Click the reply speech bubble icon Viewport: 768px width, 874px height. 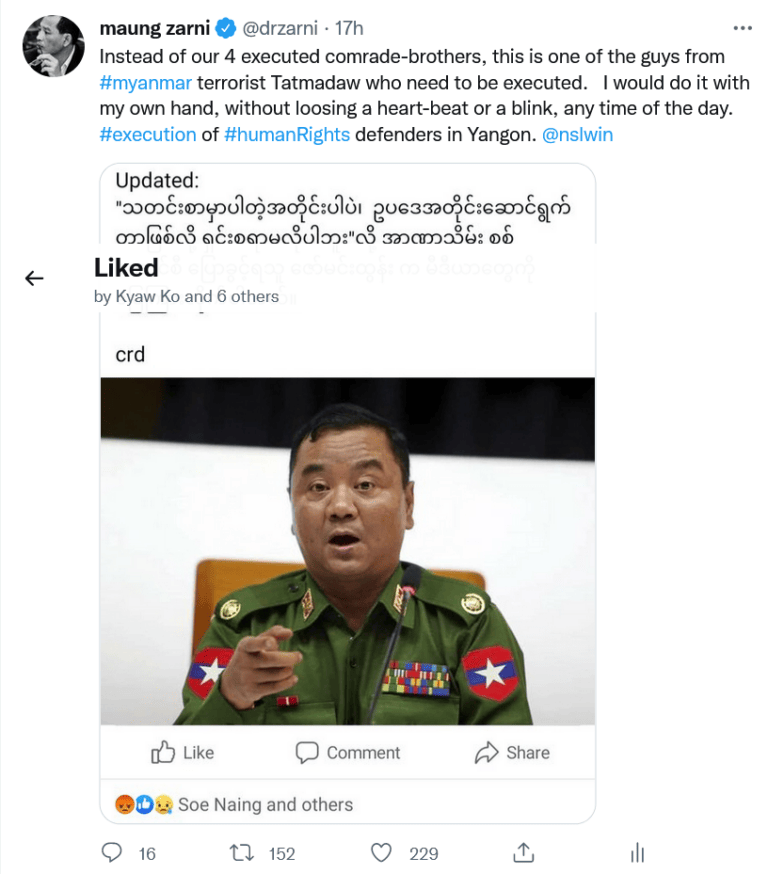(114, 853)
